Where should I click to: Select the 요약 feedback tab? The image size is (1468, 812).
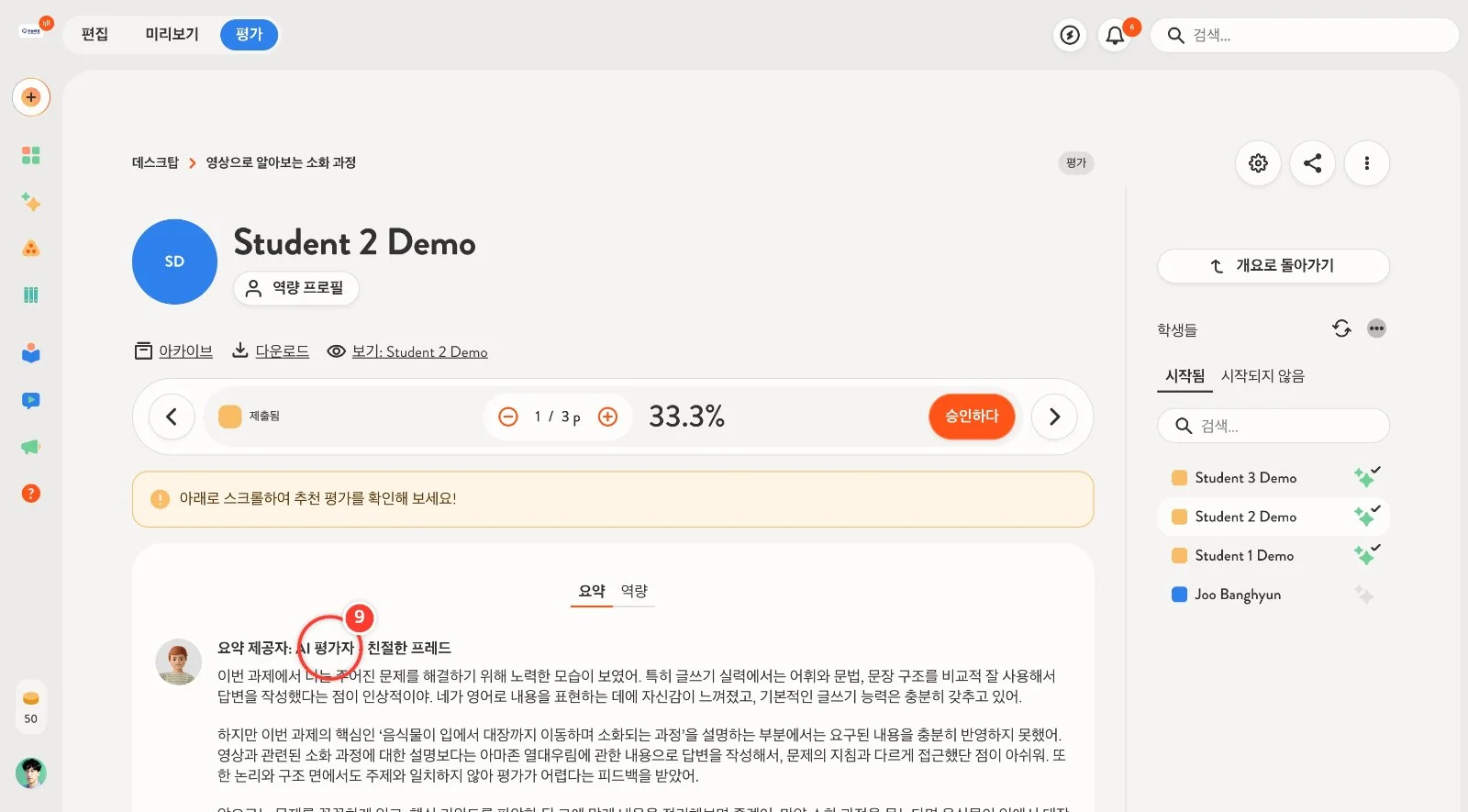(592, 591)
